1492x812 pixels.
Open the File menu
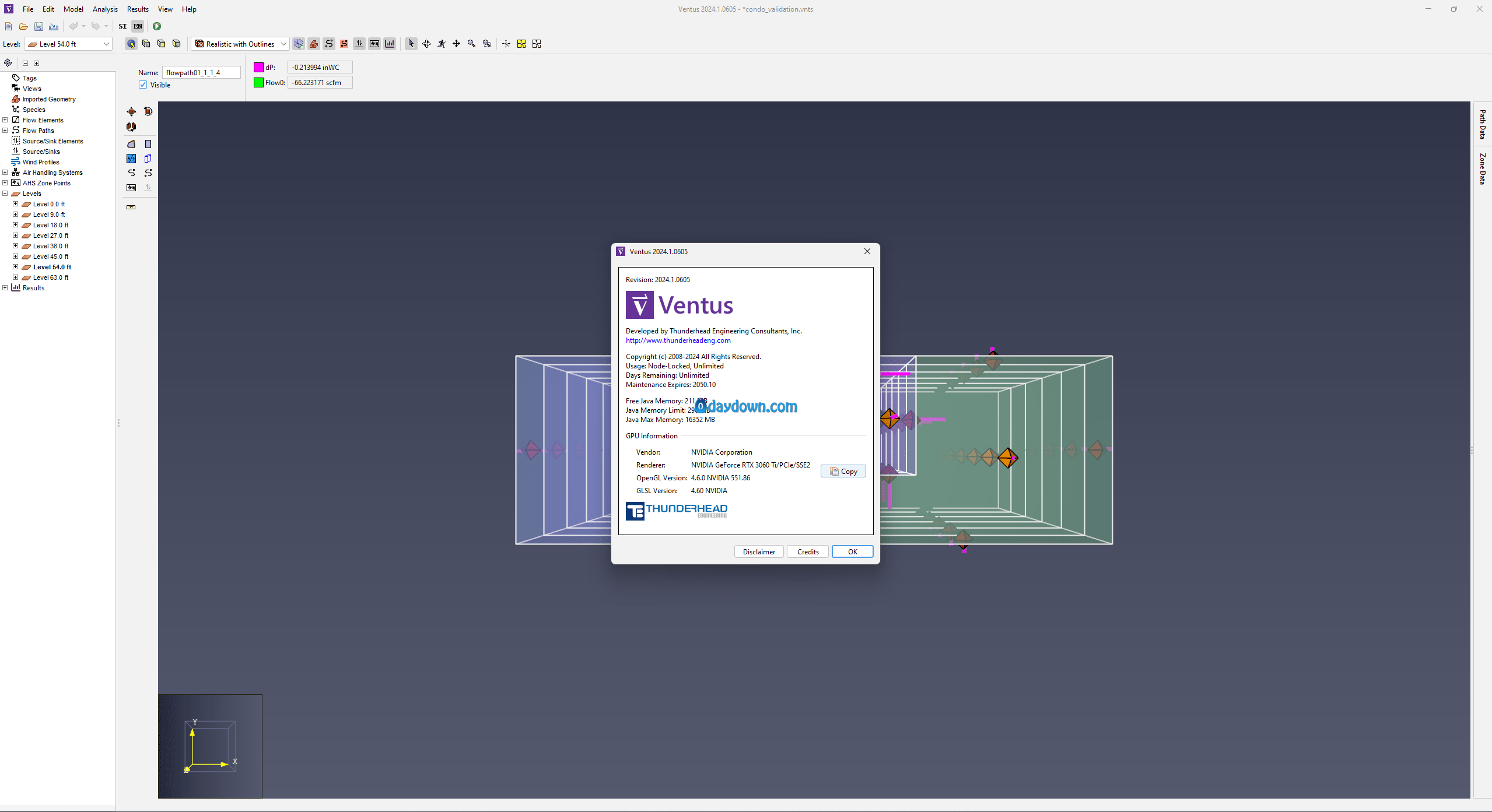(x=28, y=9)
